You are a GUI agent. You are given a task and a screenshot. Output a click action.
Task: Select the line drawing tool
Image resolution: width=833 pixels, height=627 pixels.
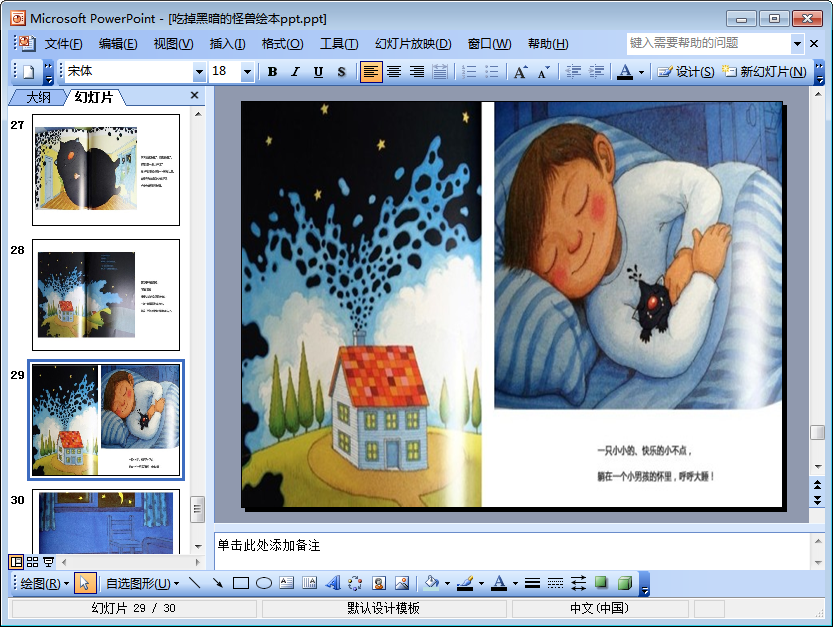[x=194, y=583]
